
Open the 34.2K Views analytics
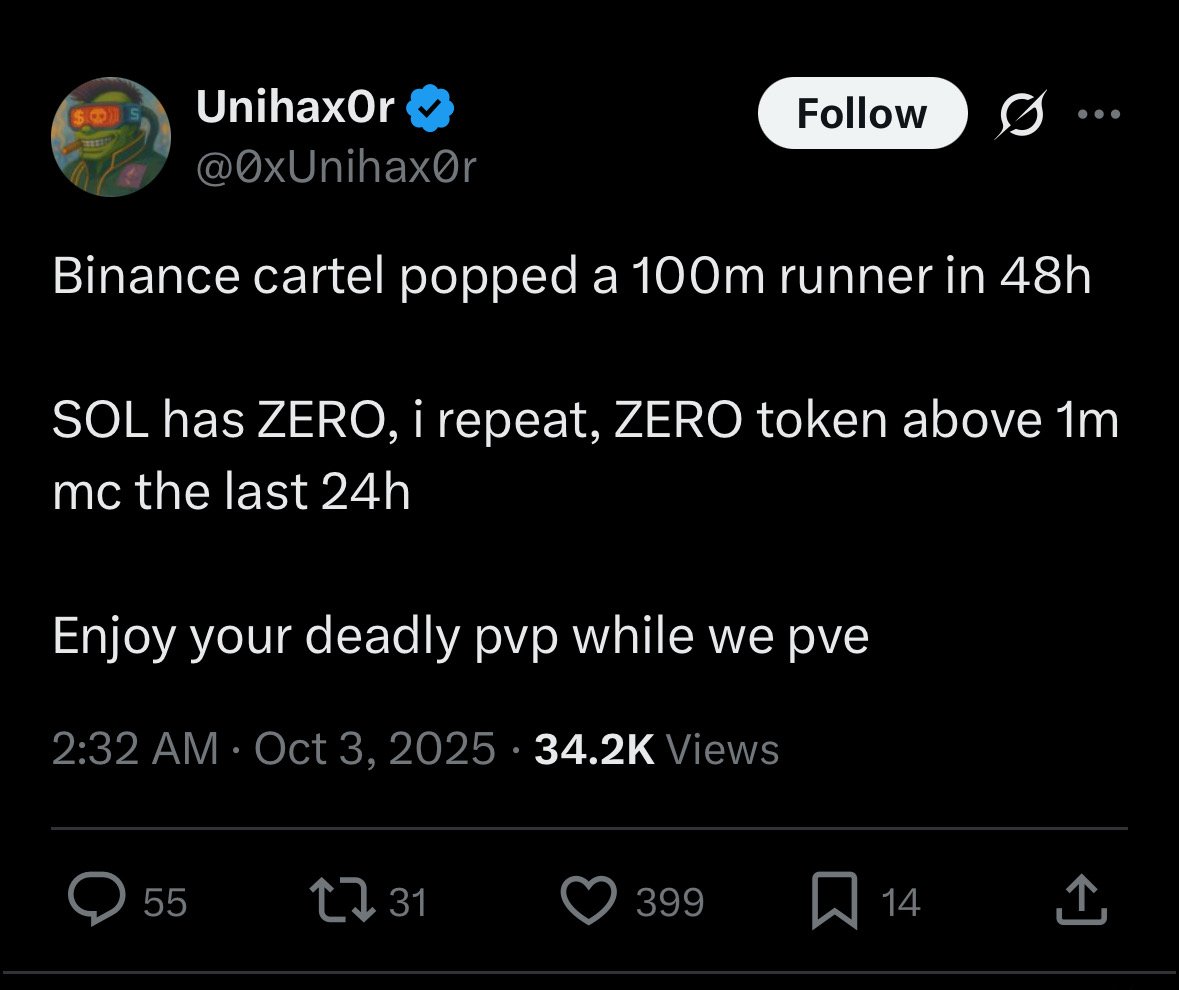click(x=656, y=749)
